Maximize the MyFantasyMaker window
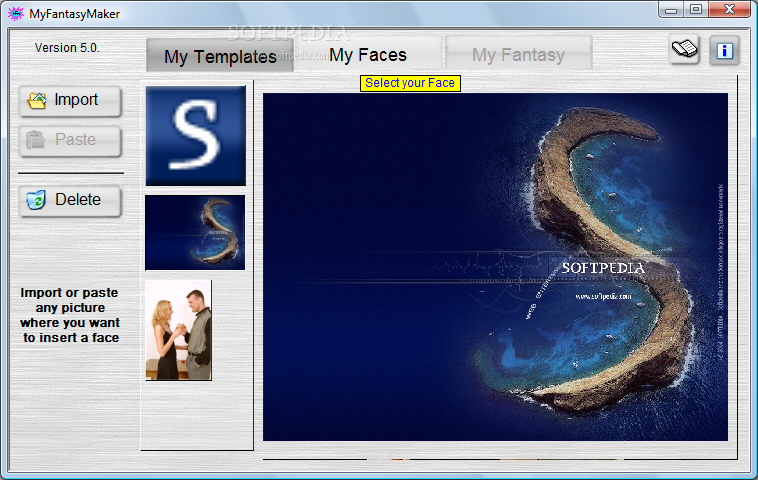This screenshot has width=758, height=480. 696,9
